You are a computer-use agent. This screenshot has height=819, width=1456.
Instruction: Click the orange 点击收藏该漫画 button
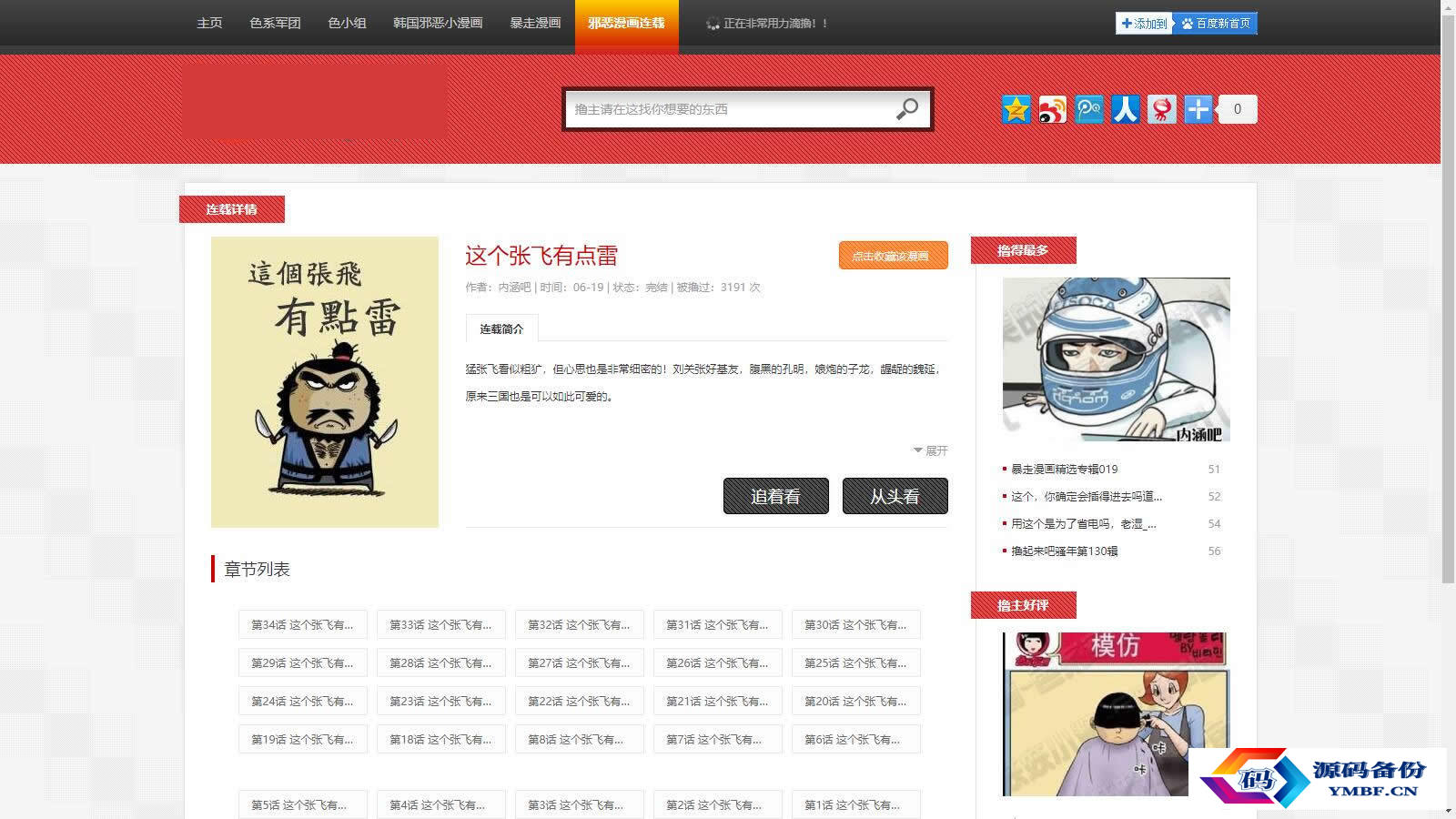click(x=893, y=256)
